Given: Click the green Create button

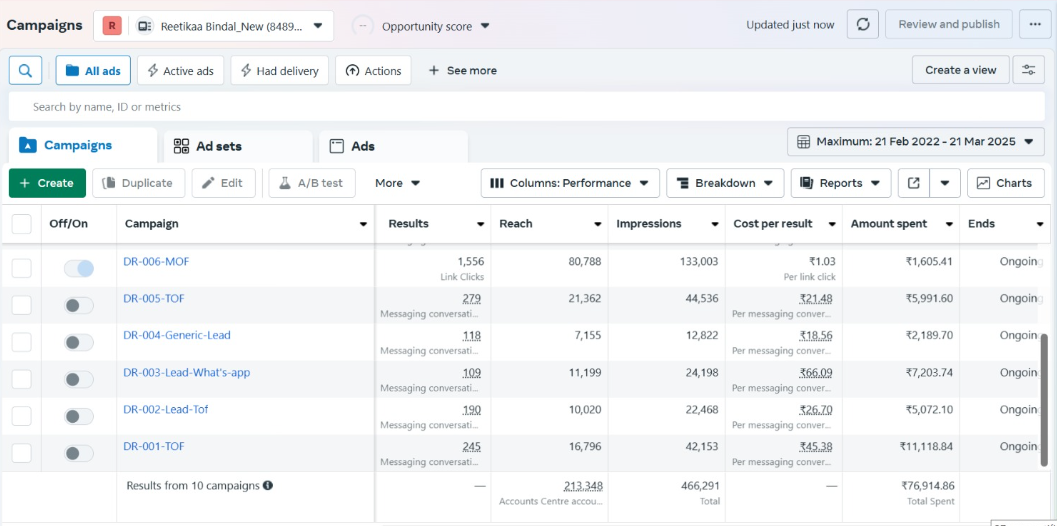Looking at the screenshot, I should coord(47,183).
